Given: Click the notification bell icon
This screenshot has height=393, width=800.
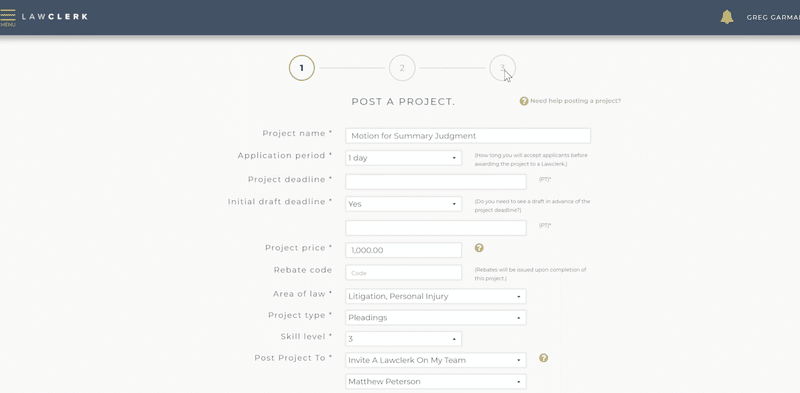Looking at the screenshot, I should point(727,17).
